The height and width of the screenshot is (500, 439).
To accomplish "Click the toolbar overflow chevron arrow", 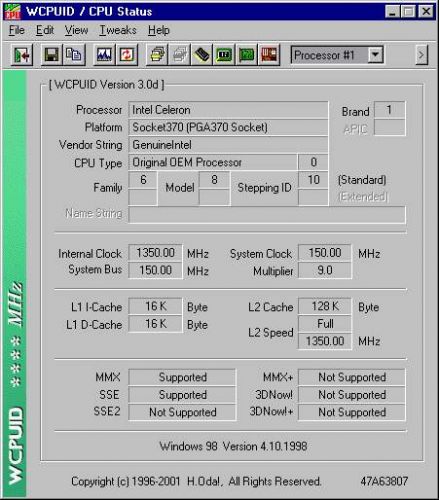I will [x=421, y=55].
